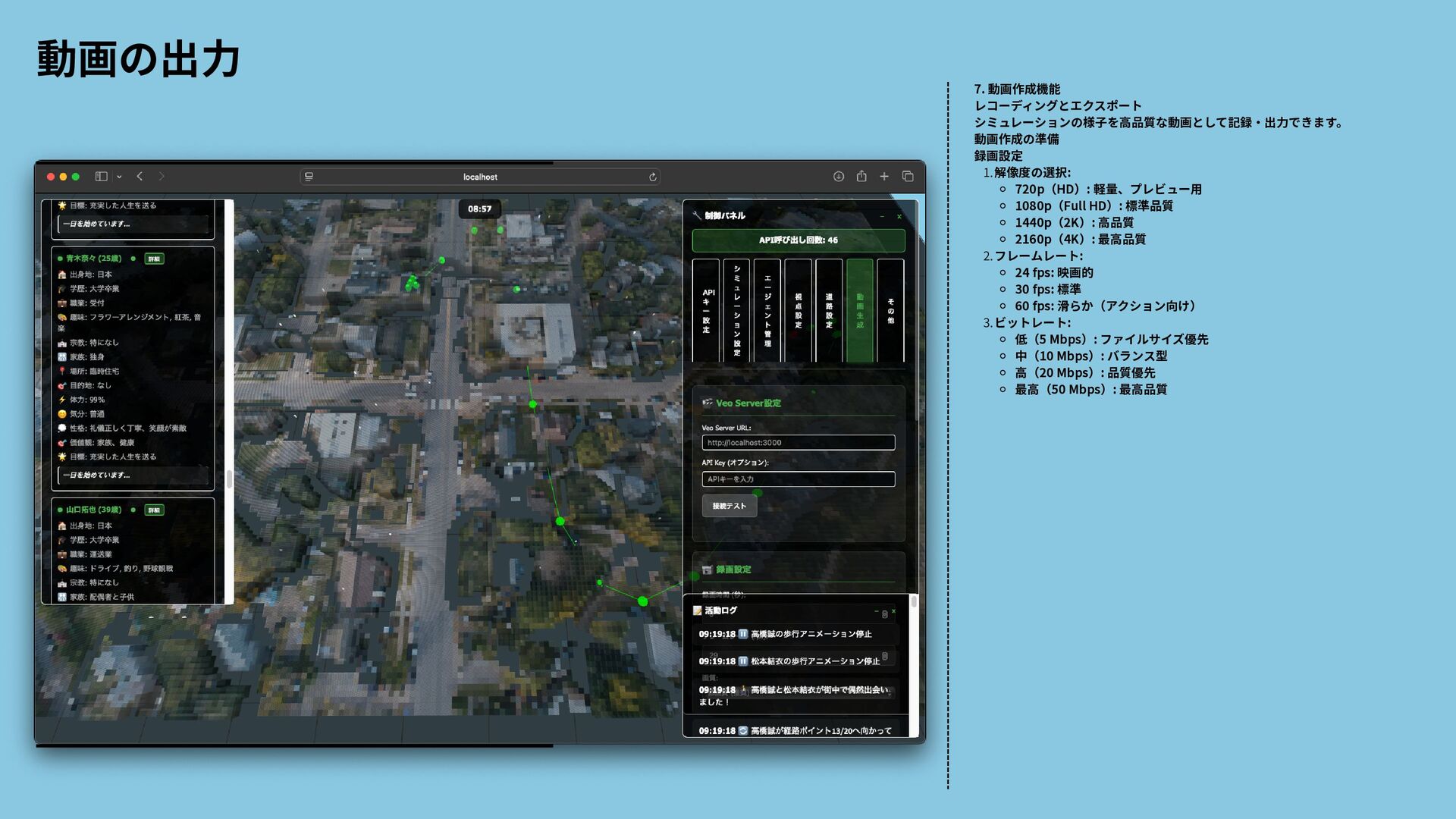Open the その他 tab
This screenshot has width=1456, height=819.
click(x=891, y=311)
